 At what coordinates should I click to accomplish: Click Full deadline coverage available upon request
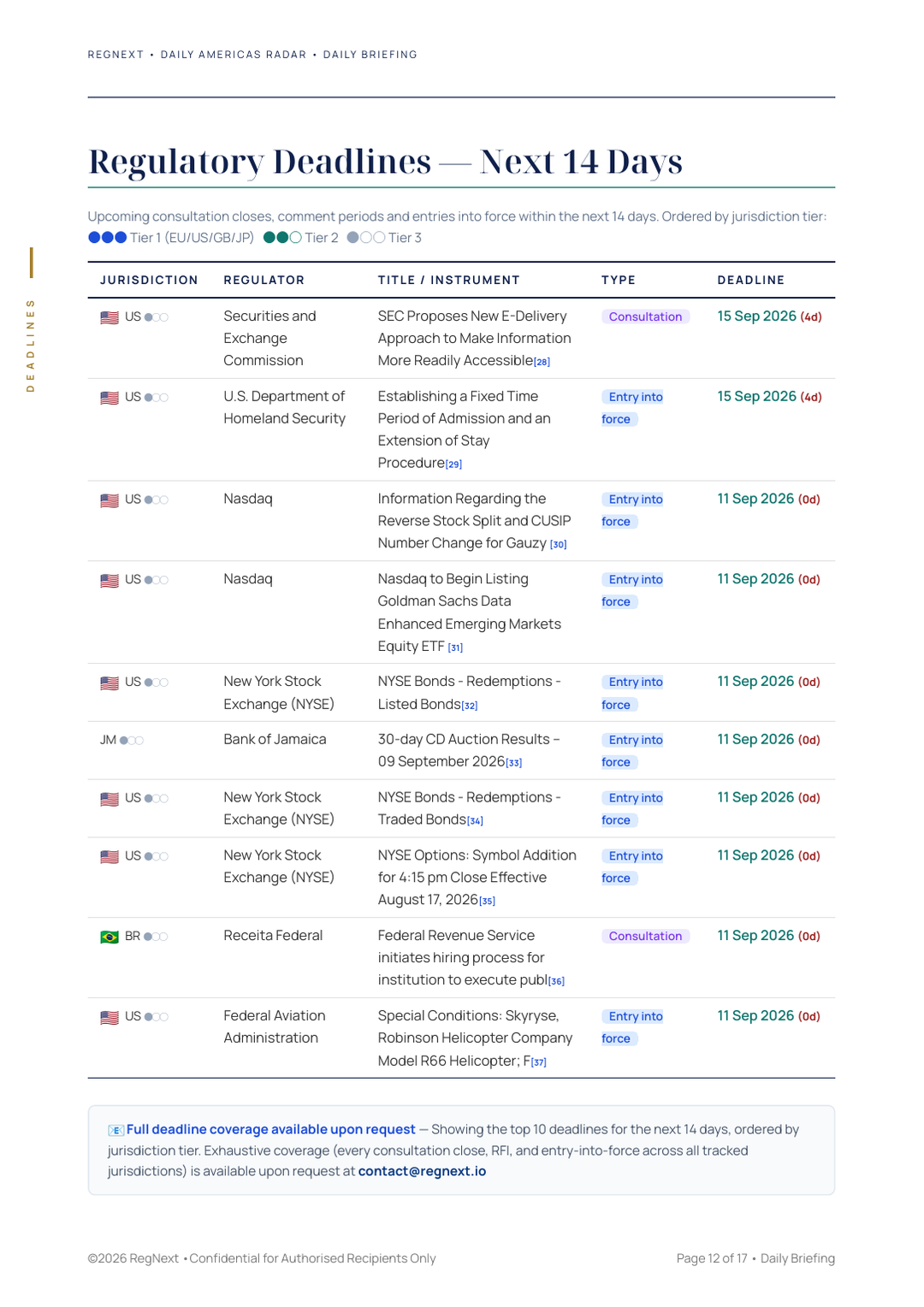click(x=270, y=1130)
